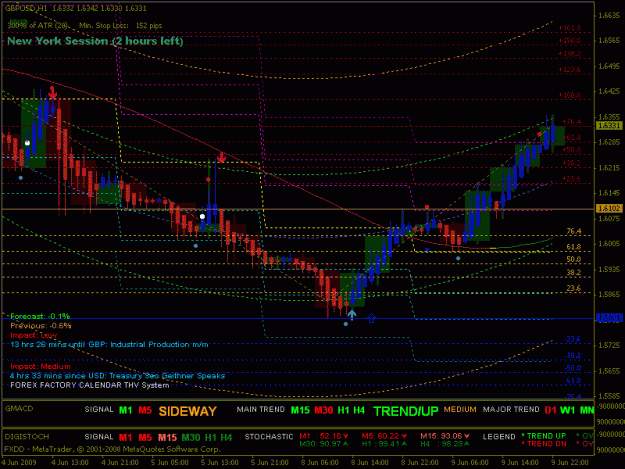The width and height of the screenshot is (625, 469).
Task: Click the M1 signal in GMACD row
Action: pyautogui.click(x=126, y=410)
